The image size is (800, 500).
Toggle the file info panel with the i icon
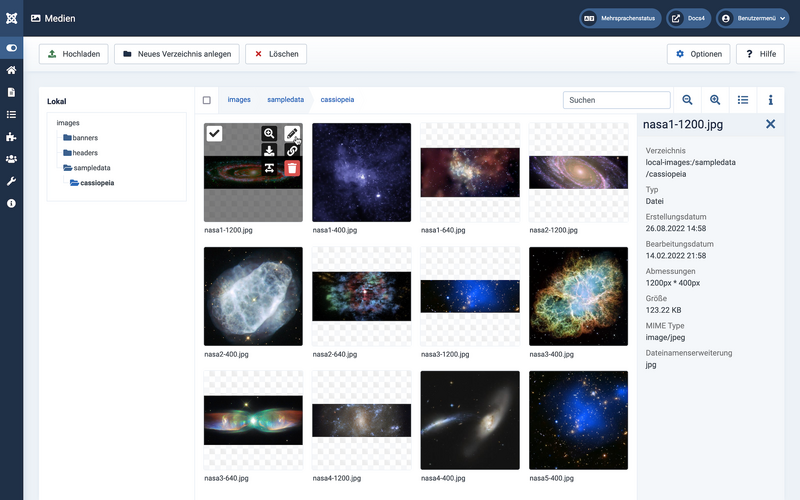(770, 100)
